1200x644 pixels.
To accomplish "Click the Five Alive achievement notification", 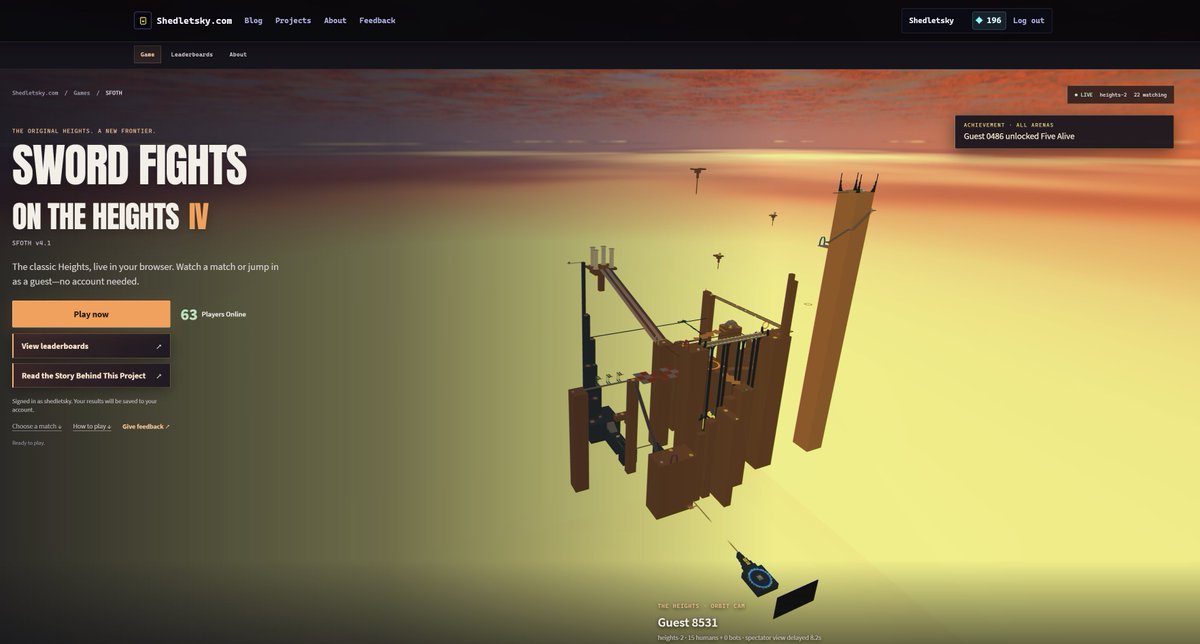I will 1064,131.
